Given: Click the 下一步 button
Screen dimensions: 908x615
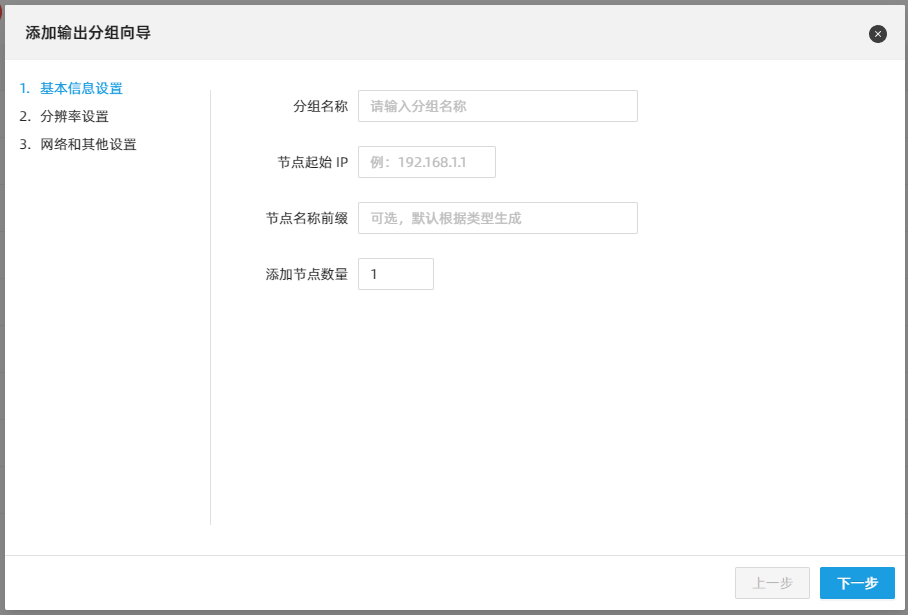Looking at the screenshot, I should (x=857, y=583).
